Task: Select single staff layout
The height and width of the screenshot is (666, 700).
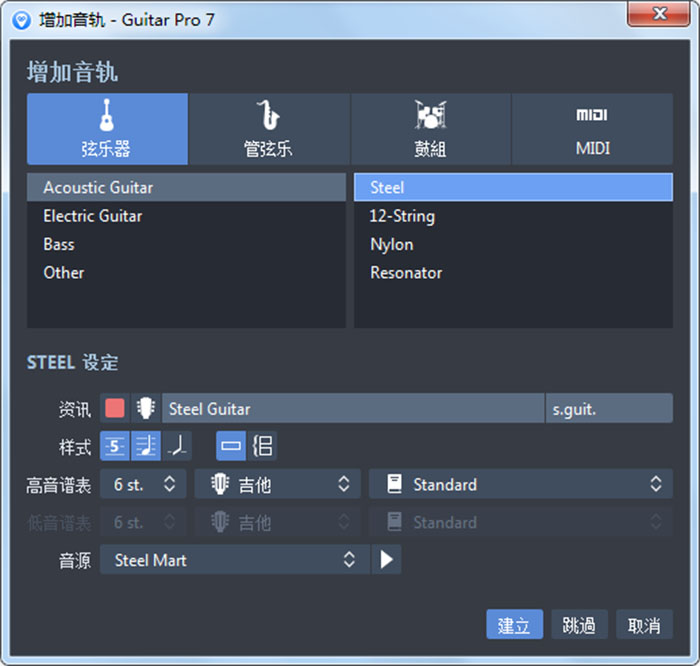Action: pos(231,446)
